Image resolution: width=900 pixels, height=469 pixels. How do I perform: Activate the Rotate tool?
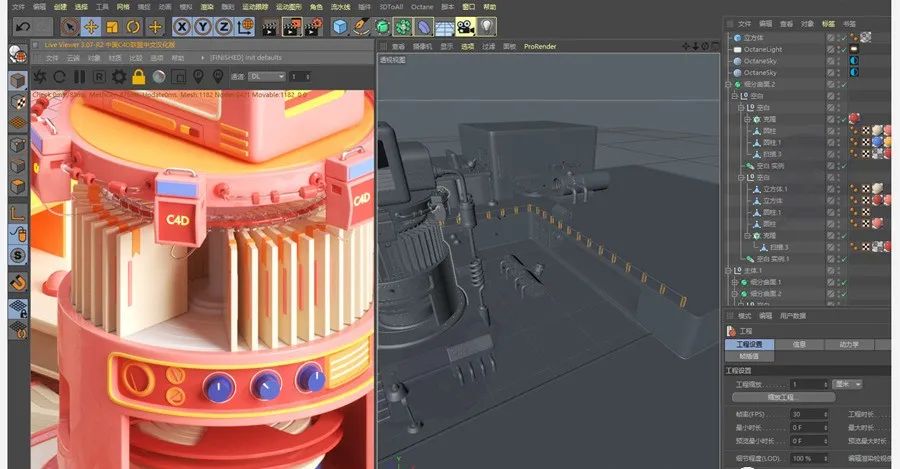(x=133, y=26)
